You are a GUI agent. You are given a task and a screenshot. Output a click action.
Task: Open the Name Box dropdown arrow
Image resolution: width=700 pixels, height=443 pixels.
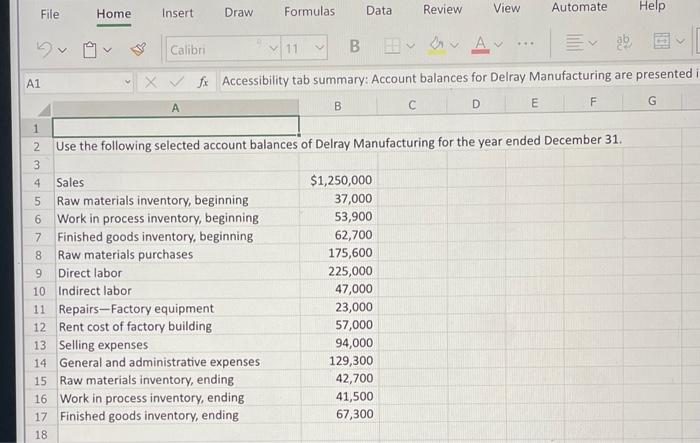[x=127, y=82]
